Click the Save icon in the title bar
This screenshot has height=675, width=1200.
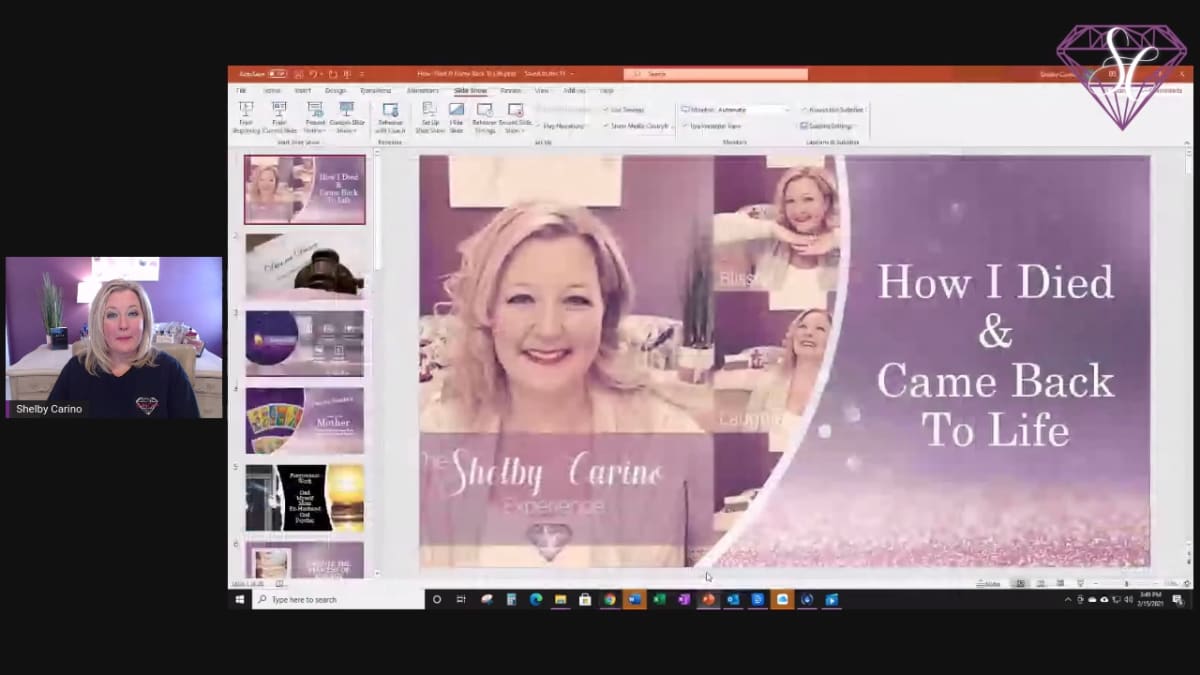297,74
